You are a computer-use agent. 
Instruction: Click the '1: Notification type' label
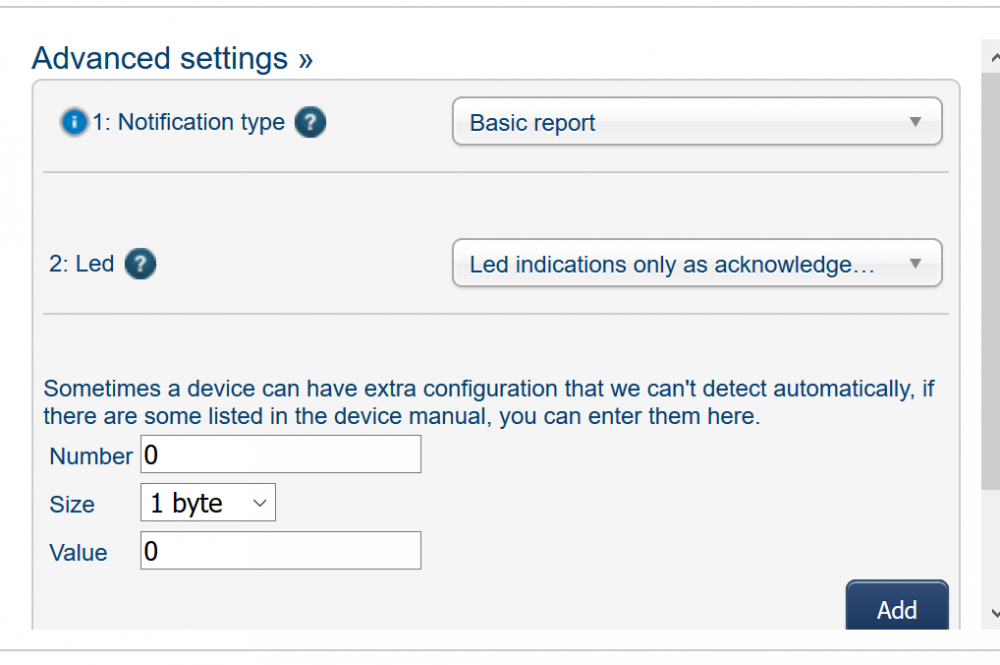pos(188,123)
